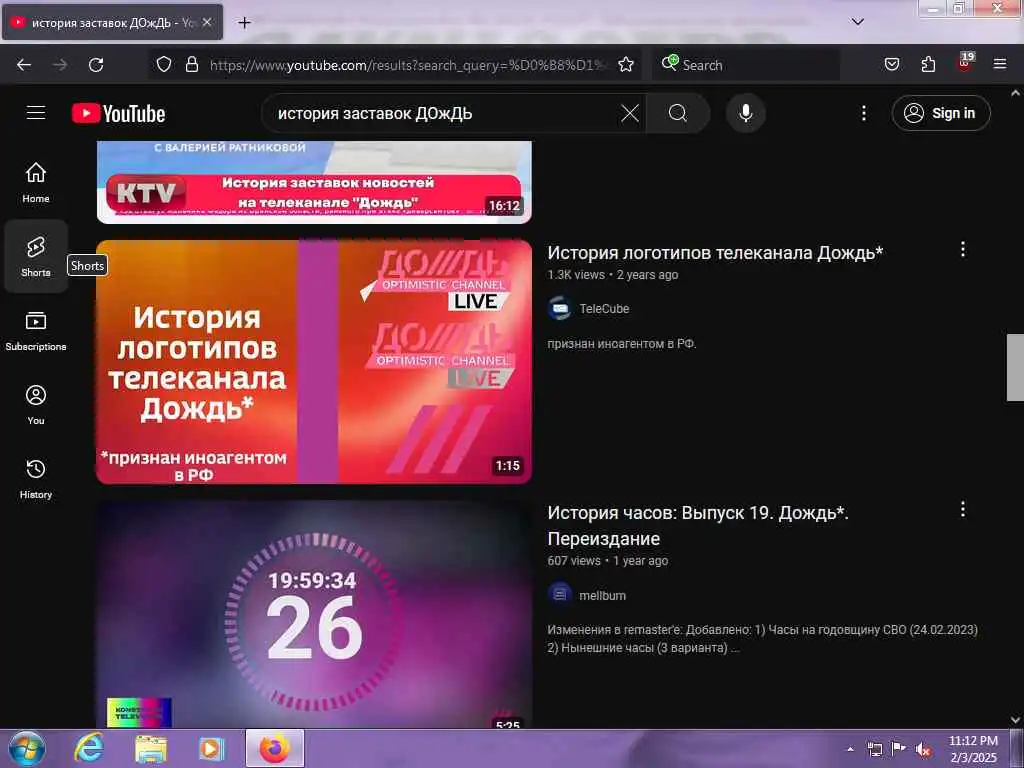Image resolution: width=1024 pixels, height=768 pixels.
Task: Open video title История часов: Выпуск 19
Action: [697, 526]
